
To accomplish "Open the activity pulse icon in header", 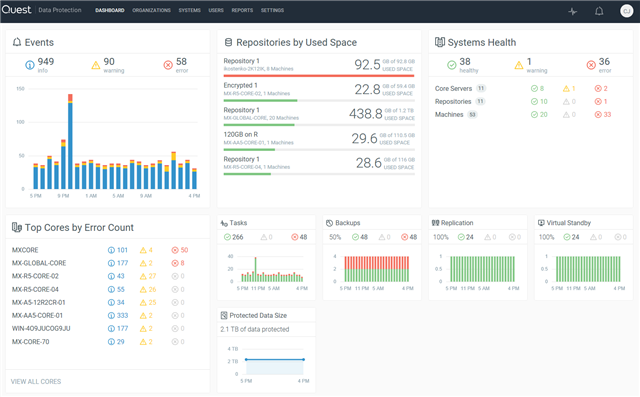I will tap(573, 11).
